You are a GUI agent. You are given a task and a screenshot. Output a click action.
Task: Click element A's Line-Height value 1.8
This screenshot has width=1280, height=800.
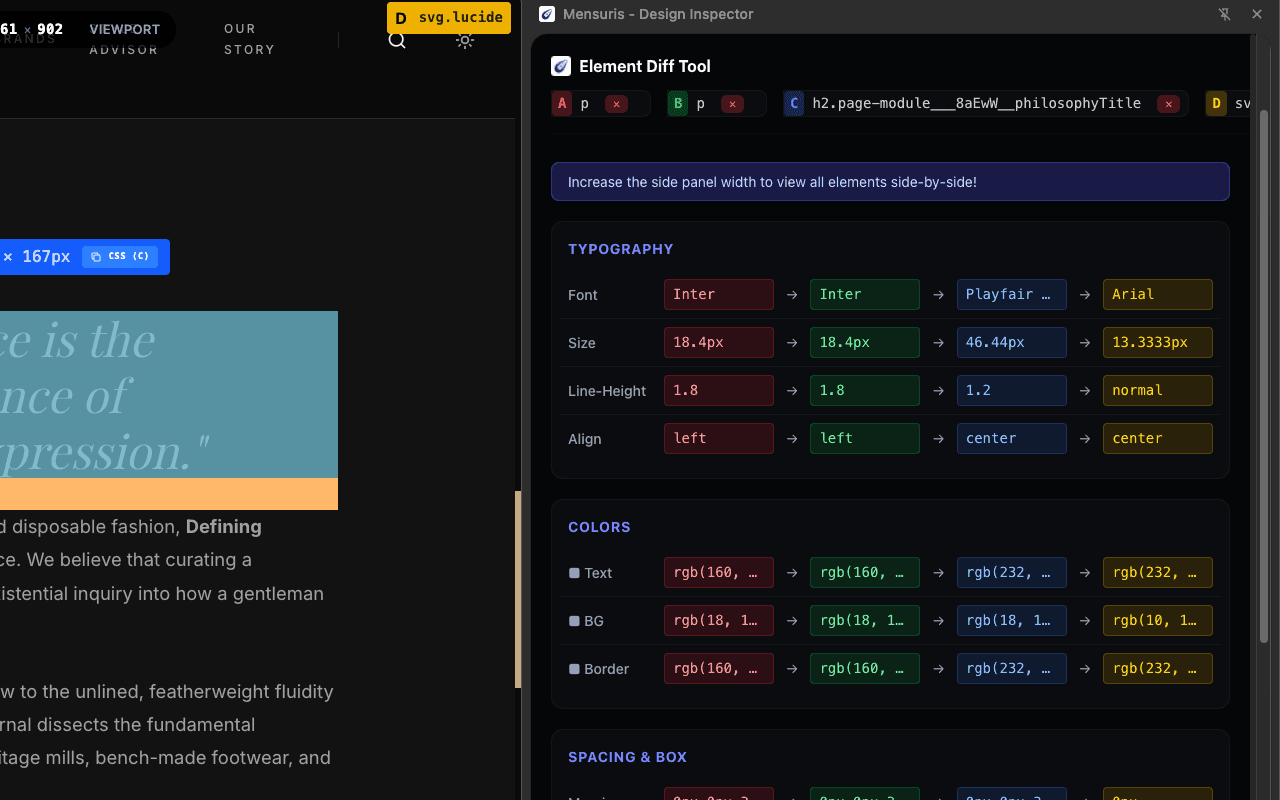(719, 390)
